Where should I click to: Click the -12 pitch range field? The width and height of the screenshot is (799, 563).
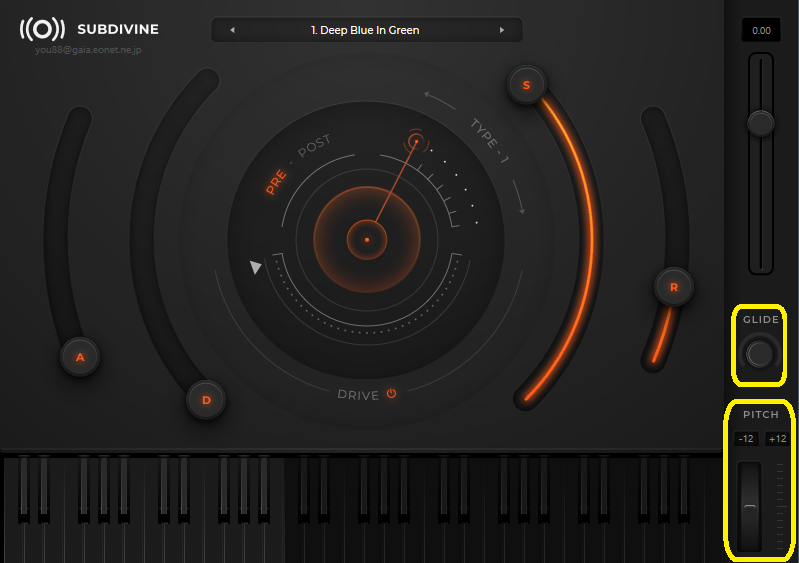746,439
